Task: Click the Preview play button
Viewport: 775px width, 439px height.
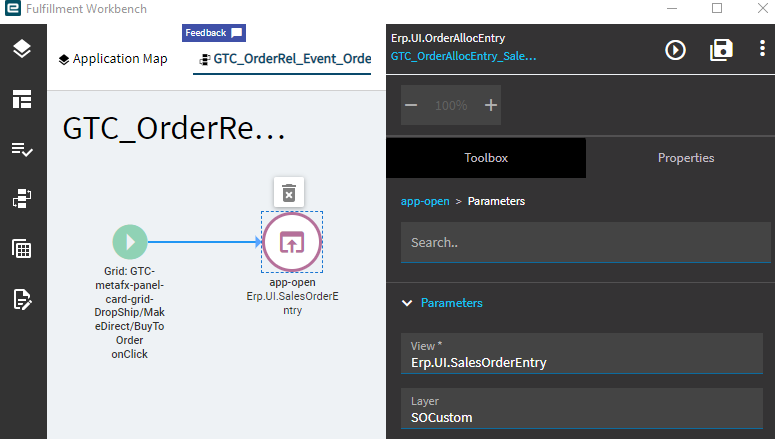Action: 675,50
